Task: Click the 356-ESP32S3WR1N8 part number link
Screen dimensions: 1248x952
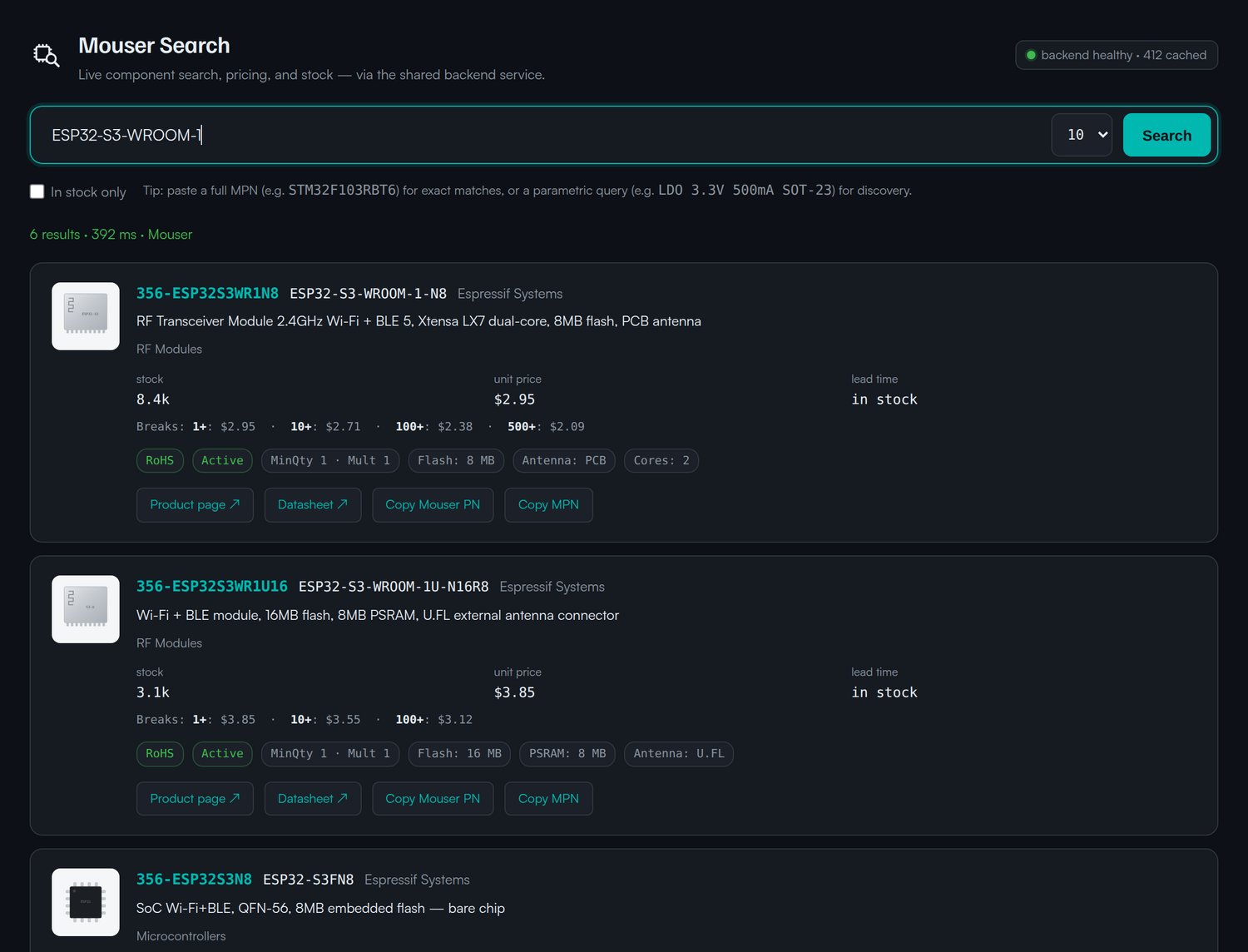Action: click(207, 294)
